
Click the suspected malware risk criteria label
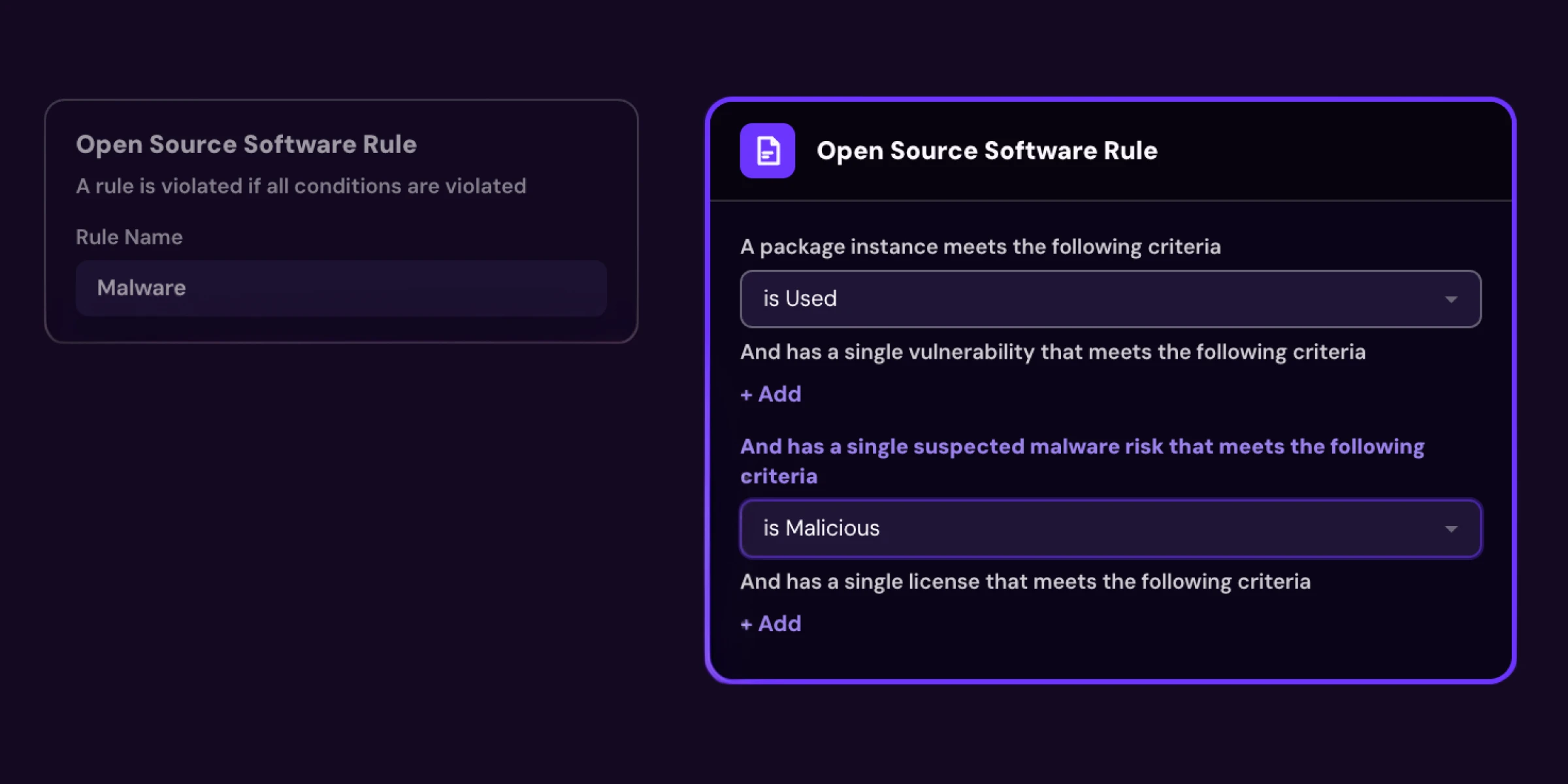point(1082,461)
